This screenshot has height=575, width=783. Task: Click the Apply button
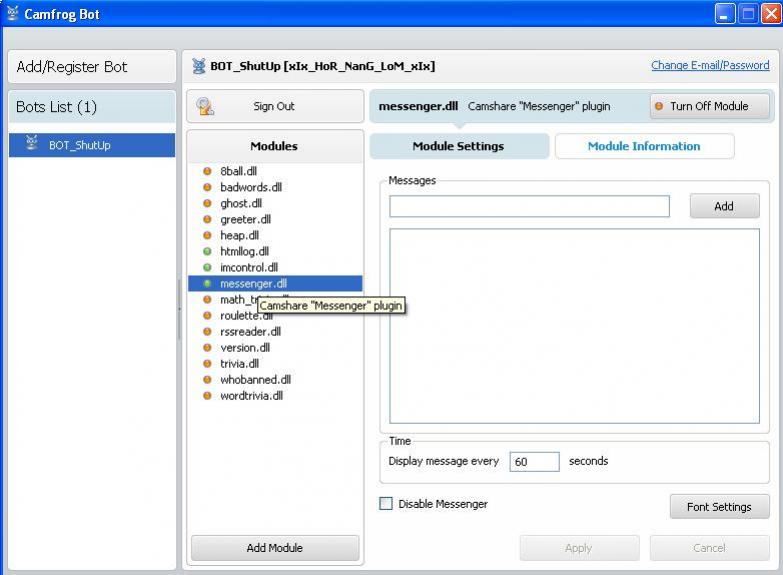coord(579,548)
